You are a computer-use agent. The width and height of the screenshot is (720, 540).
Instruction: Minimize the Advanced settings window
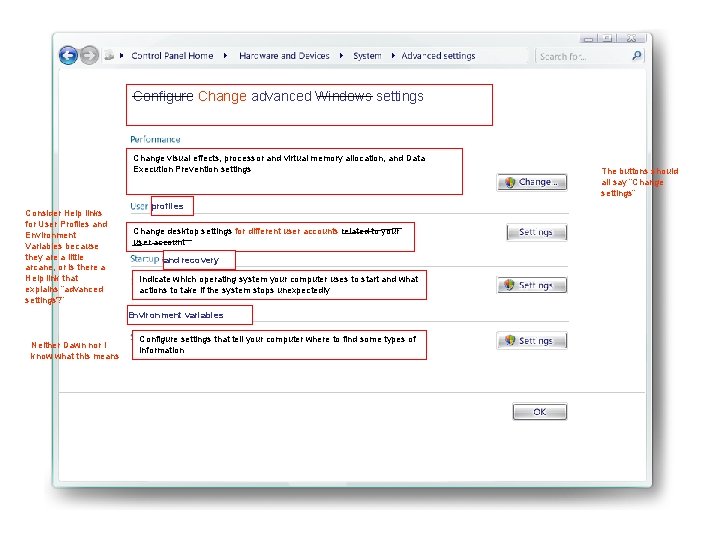pos(588,39)
